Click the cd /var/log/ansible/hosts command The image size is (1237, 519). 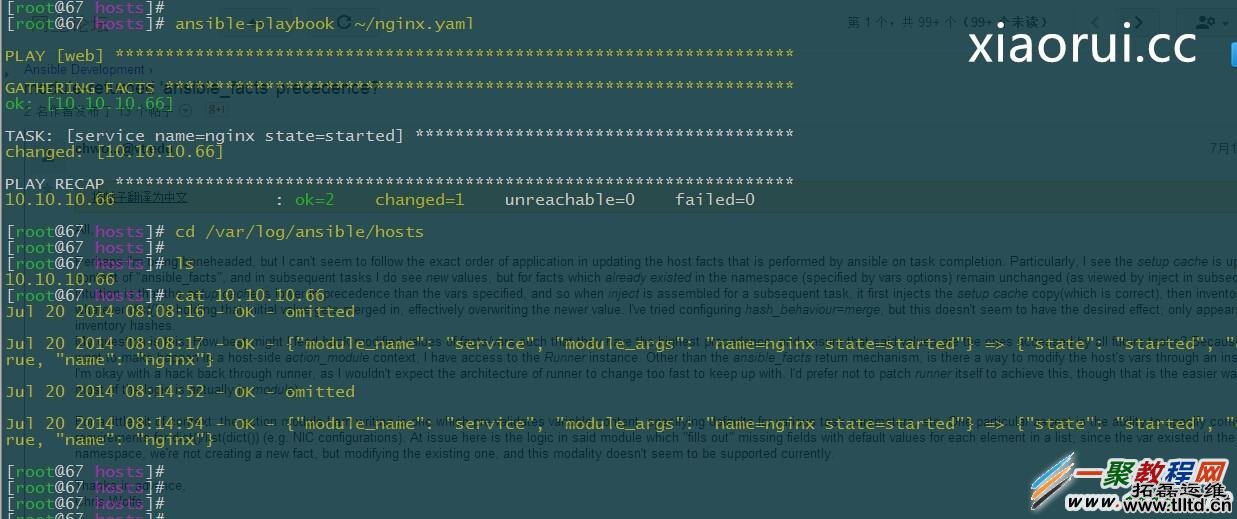click(299, 231)
